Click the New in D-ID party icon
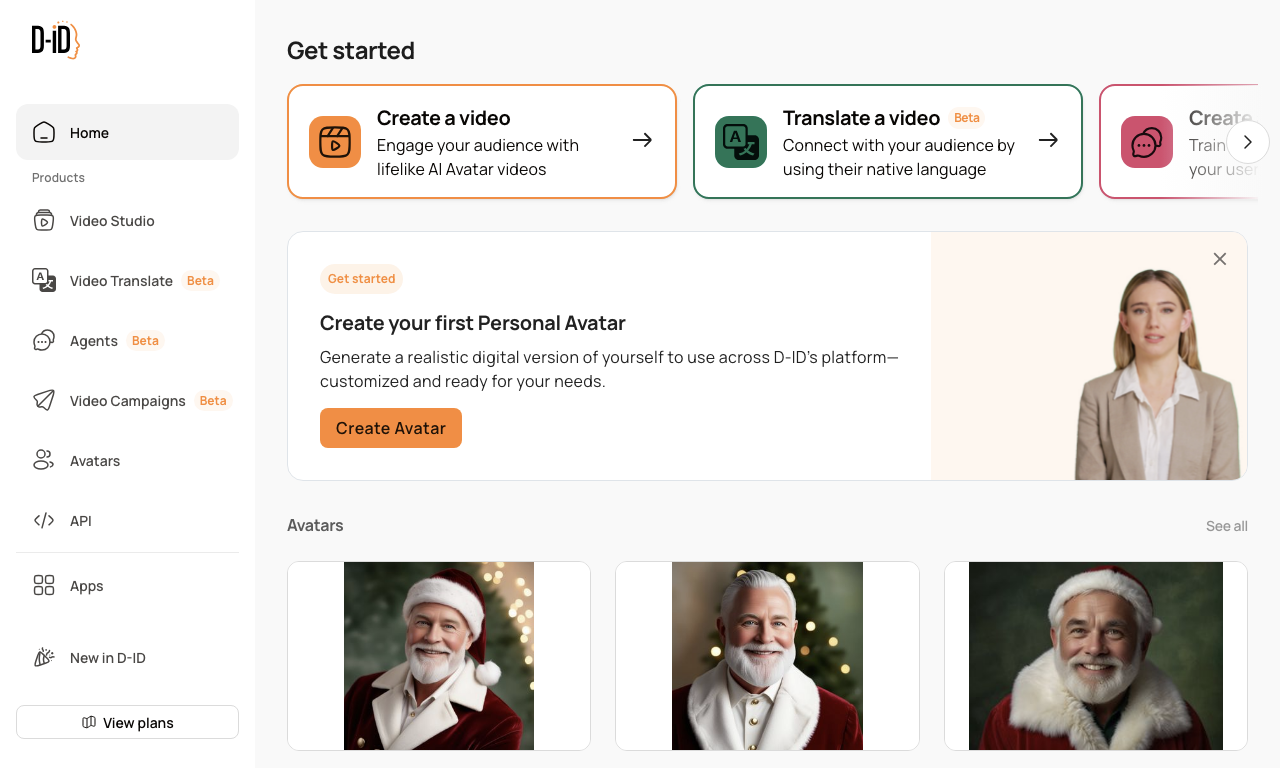 pyautogui.click(x=44, y=658)
